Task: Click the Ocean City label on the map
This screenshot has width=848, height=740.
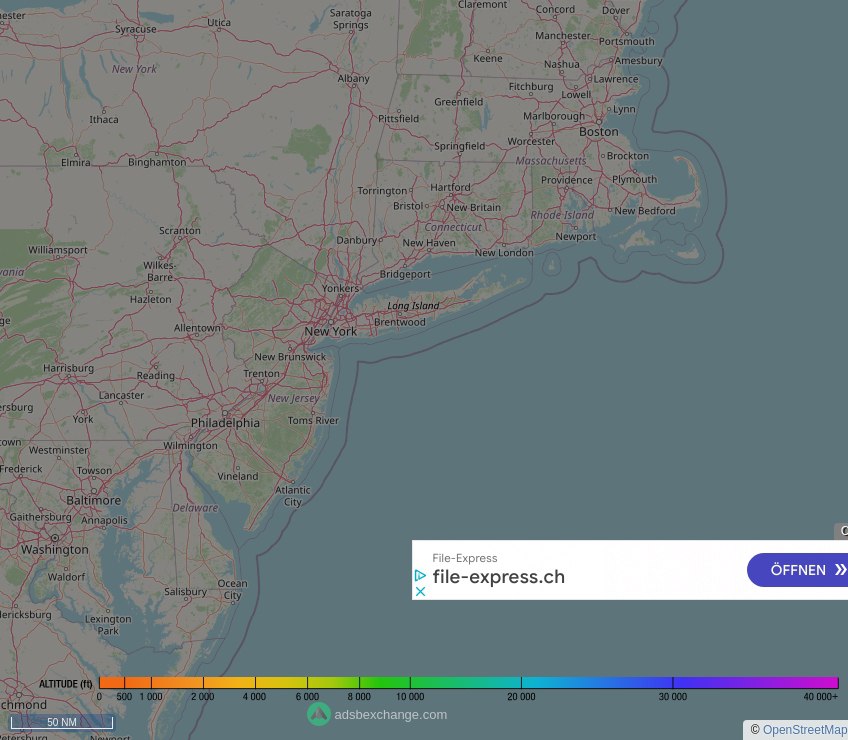Action: [x=233, y=589]
